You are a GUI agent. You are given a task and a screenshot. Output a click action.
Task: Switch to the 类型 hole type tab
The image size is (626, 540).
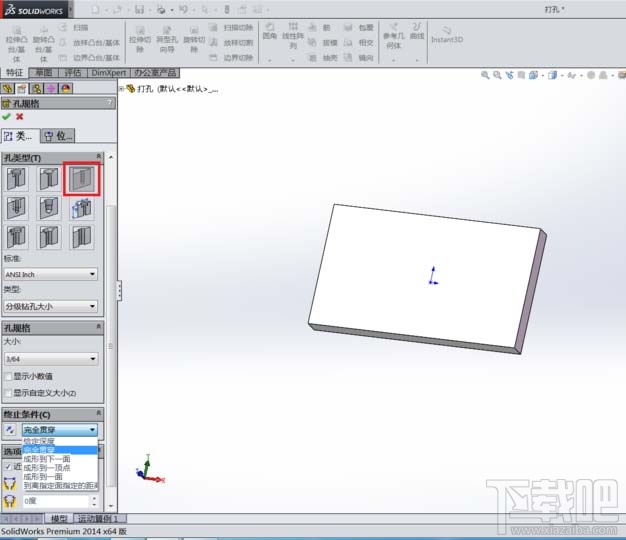point(20,136)
